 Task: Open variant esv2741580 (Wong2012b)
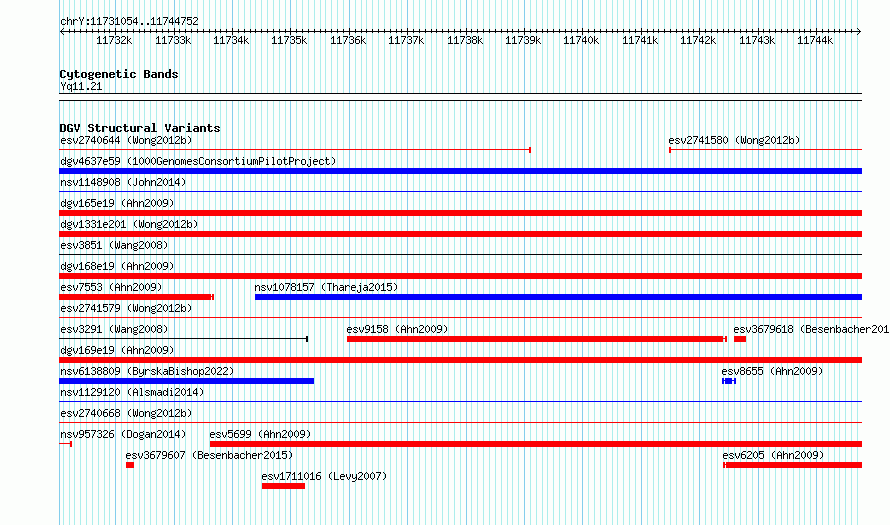pyautogui.click(x=734, y=140)
